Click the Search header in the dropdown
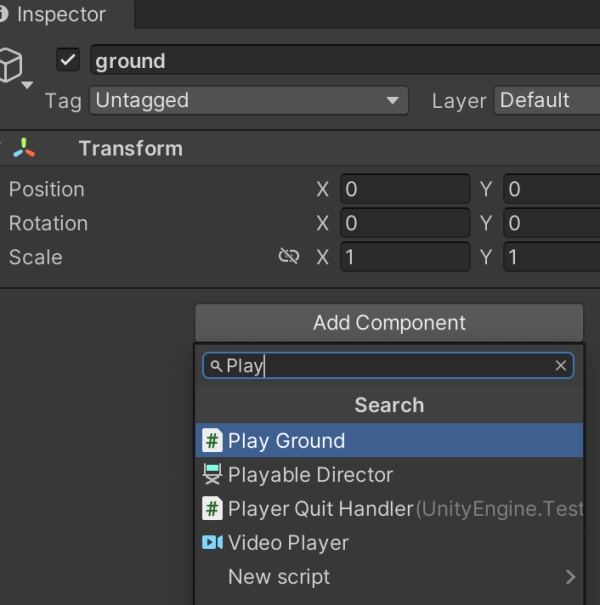This screenshot has height=605, width=600. pos(389,405)
